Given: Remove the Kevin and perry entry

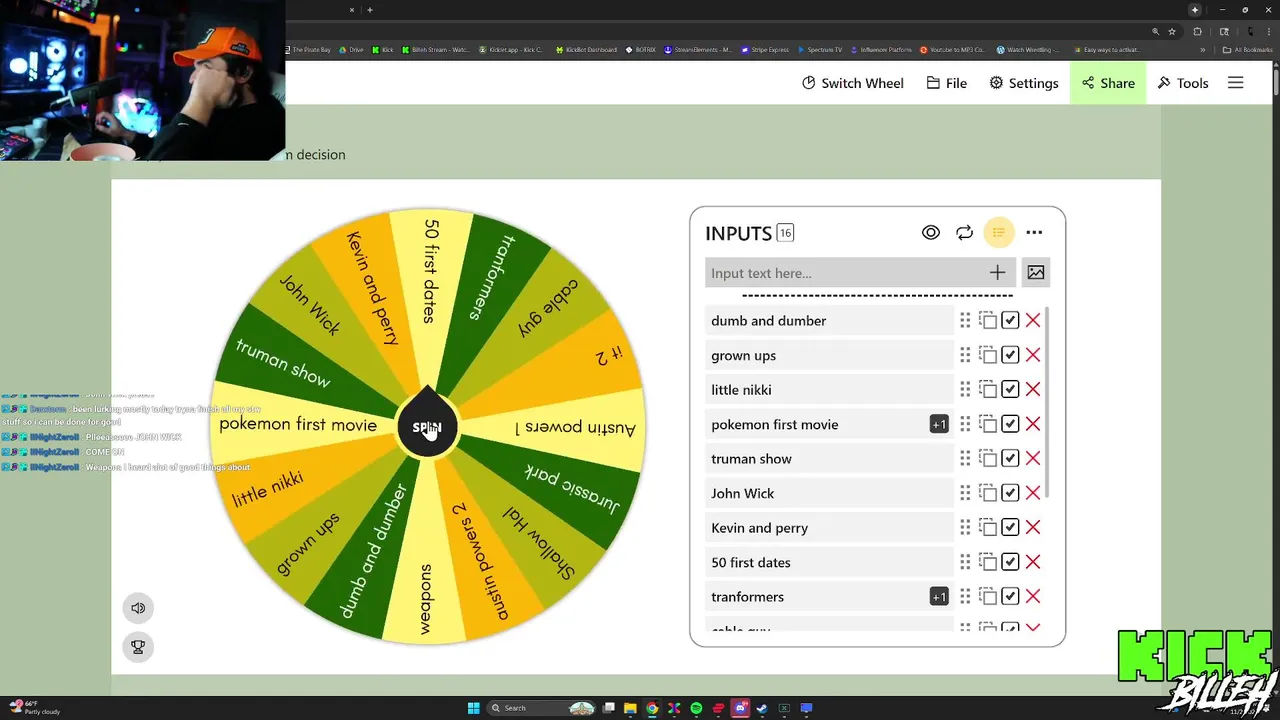Looking at the screenshot, I should (x=1033, y=527).
